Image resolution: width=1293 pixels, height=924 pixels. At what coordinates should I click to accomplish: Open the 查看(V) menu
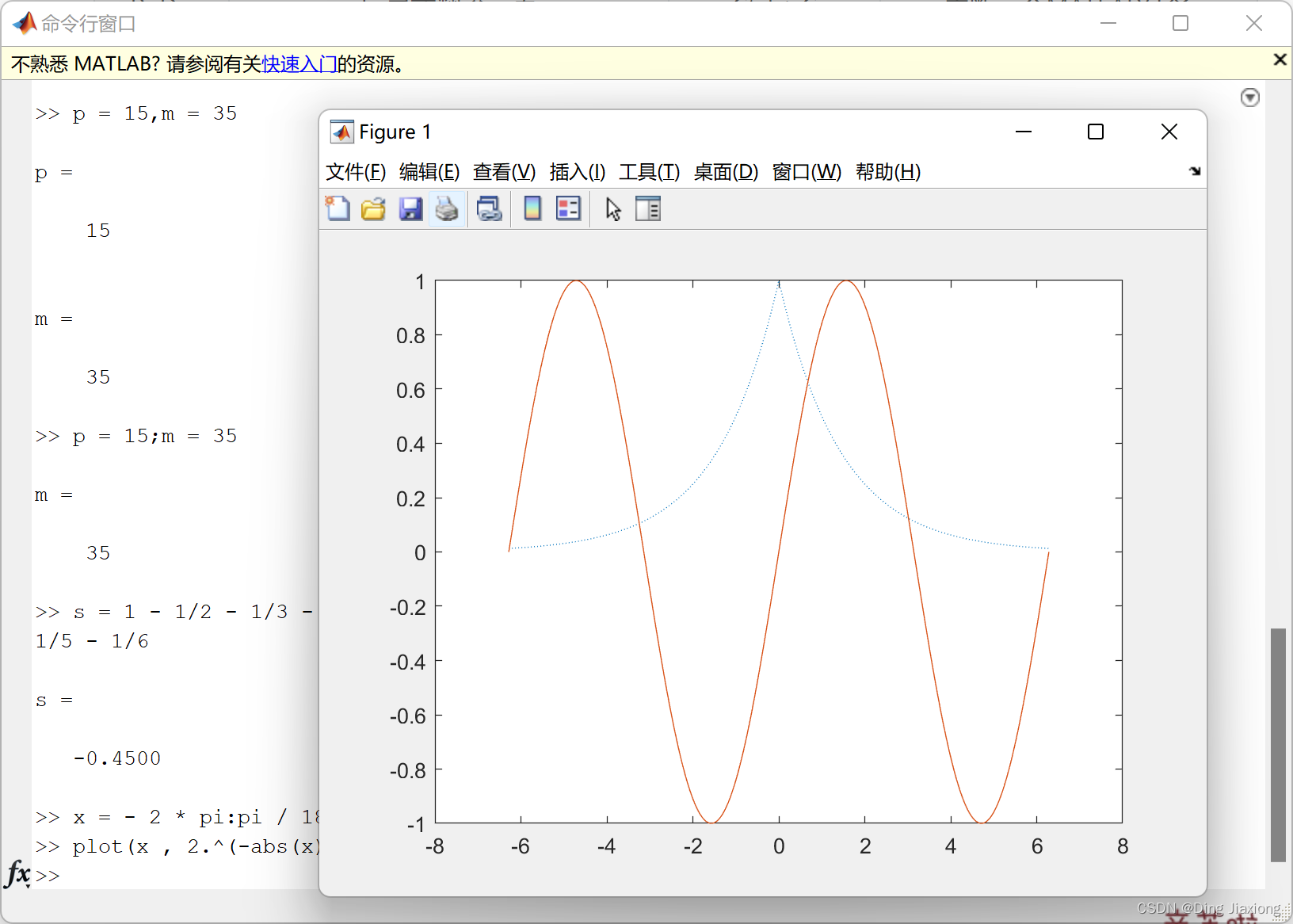(x=504, y=172)
